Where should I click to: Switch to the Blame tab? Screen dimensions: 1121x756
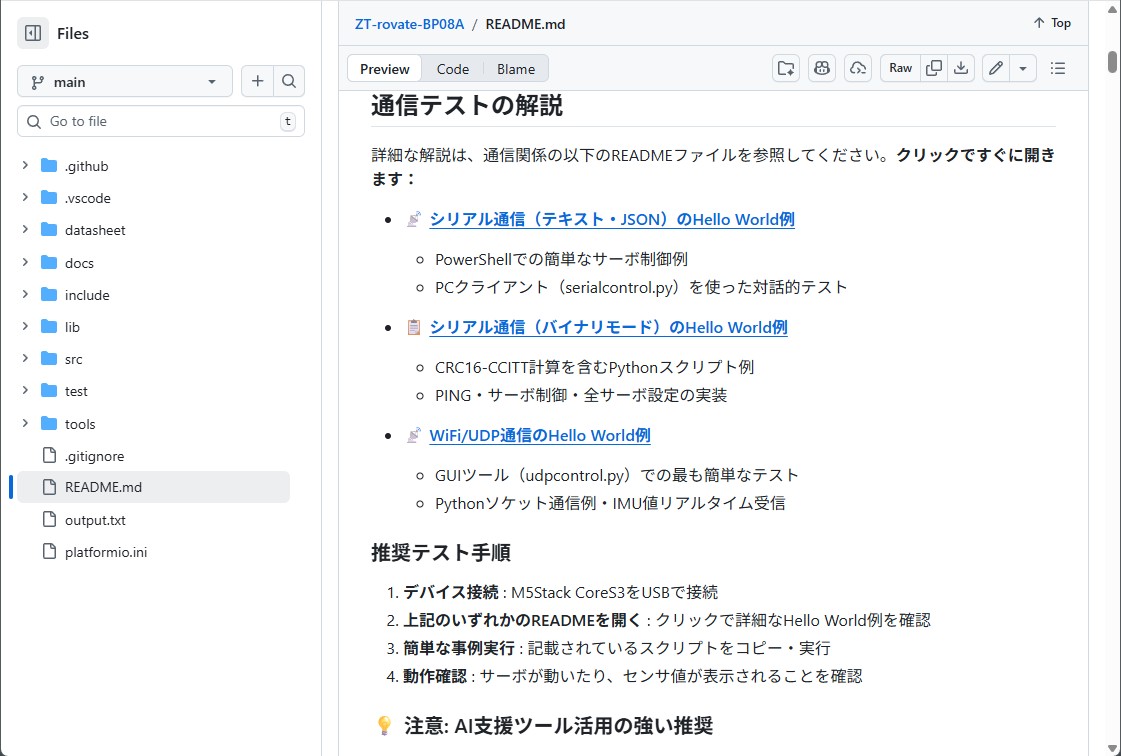coord(516,69)
